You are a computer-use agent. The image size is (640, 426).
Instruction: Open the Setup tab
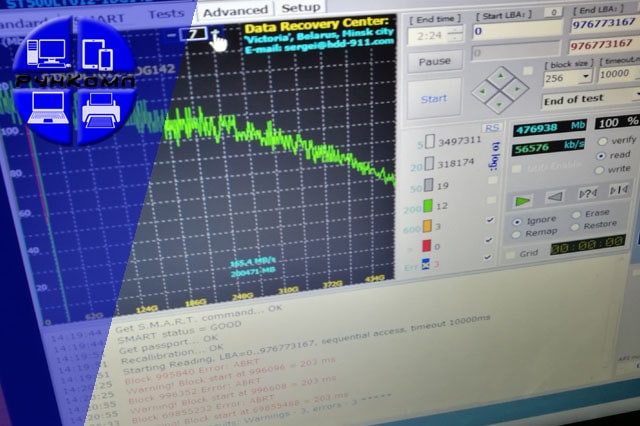click(x=301, y=8)
